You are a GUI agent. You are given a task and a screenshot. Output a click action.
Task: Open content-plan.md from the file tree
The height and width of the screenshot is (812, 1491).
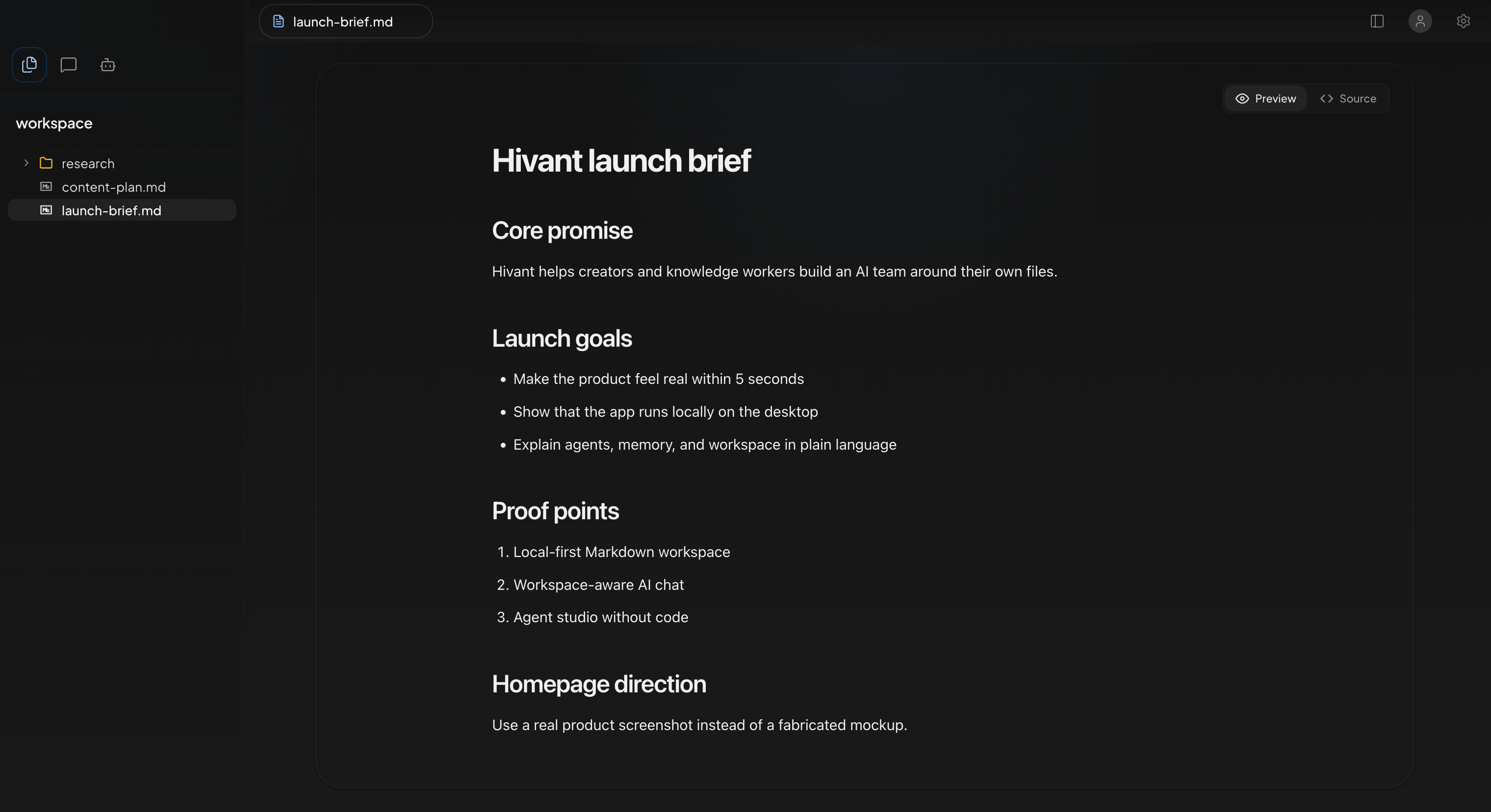(113, 186)
